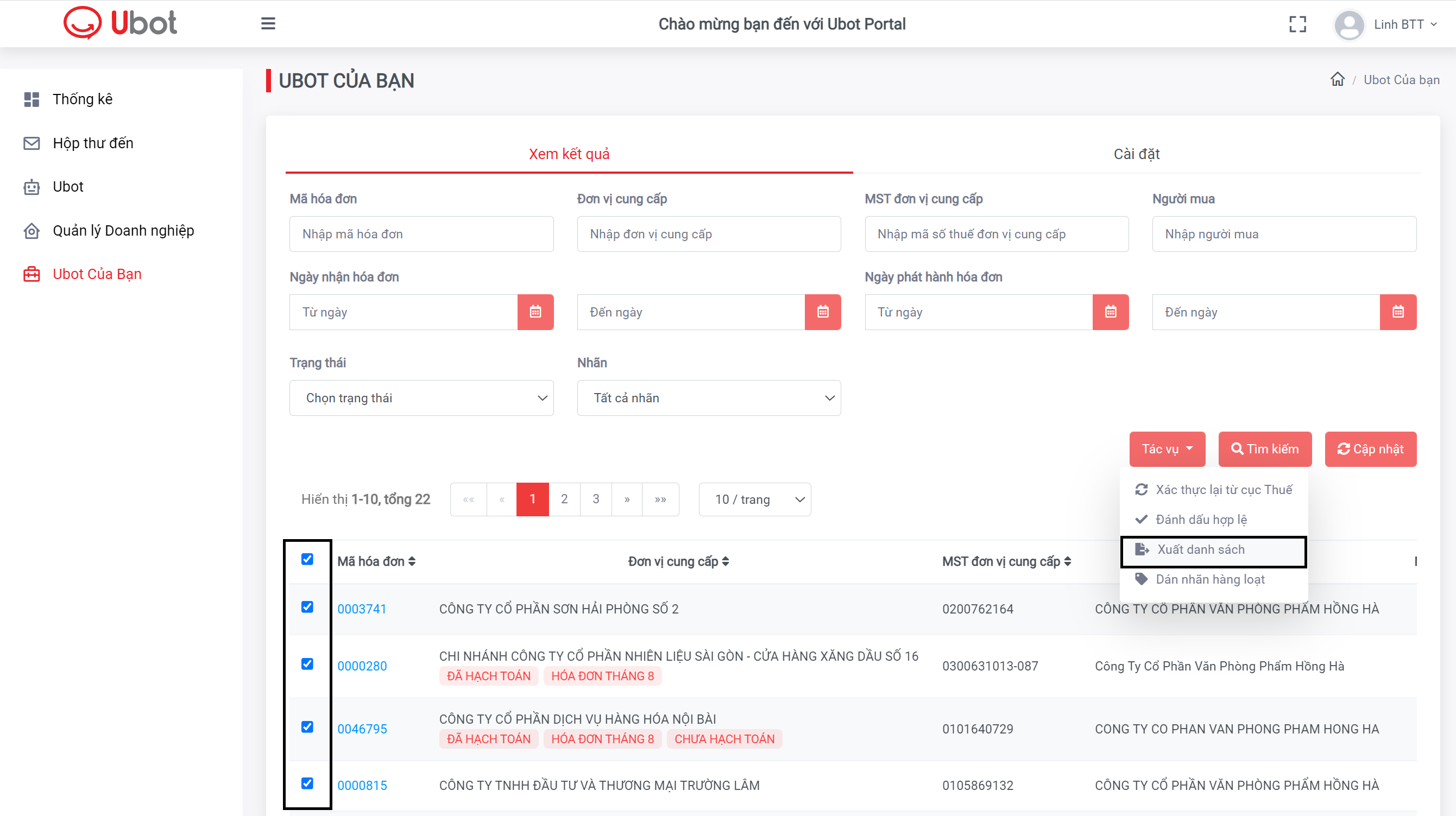
Task: Click tax code 0300631013-087 cell
Action: click(x=989, y=666)
